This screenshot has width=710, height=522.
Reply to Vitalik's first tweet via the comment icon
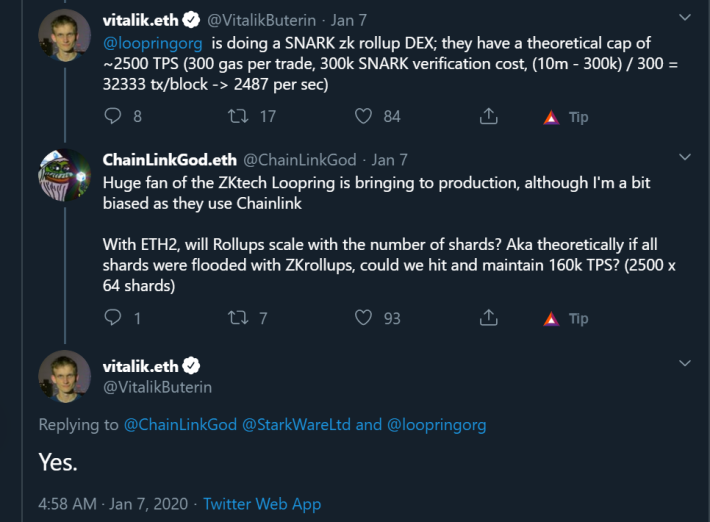pyautogui.click(x=113, y=116)
